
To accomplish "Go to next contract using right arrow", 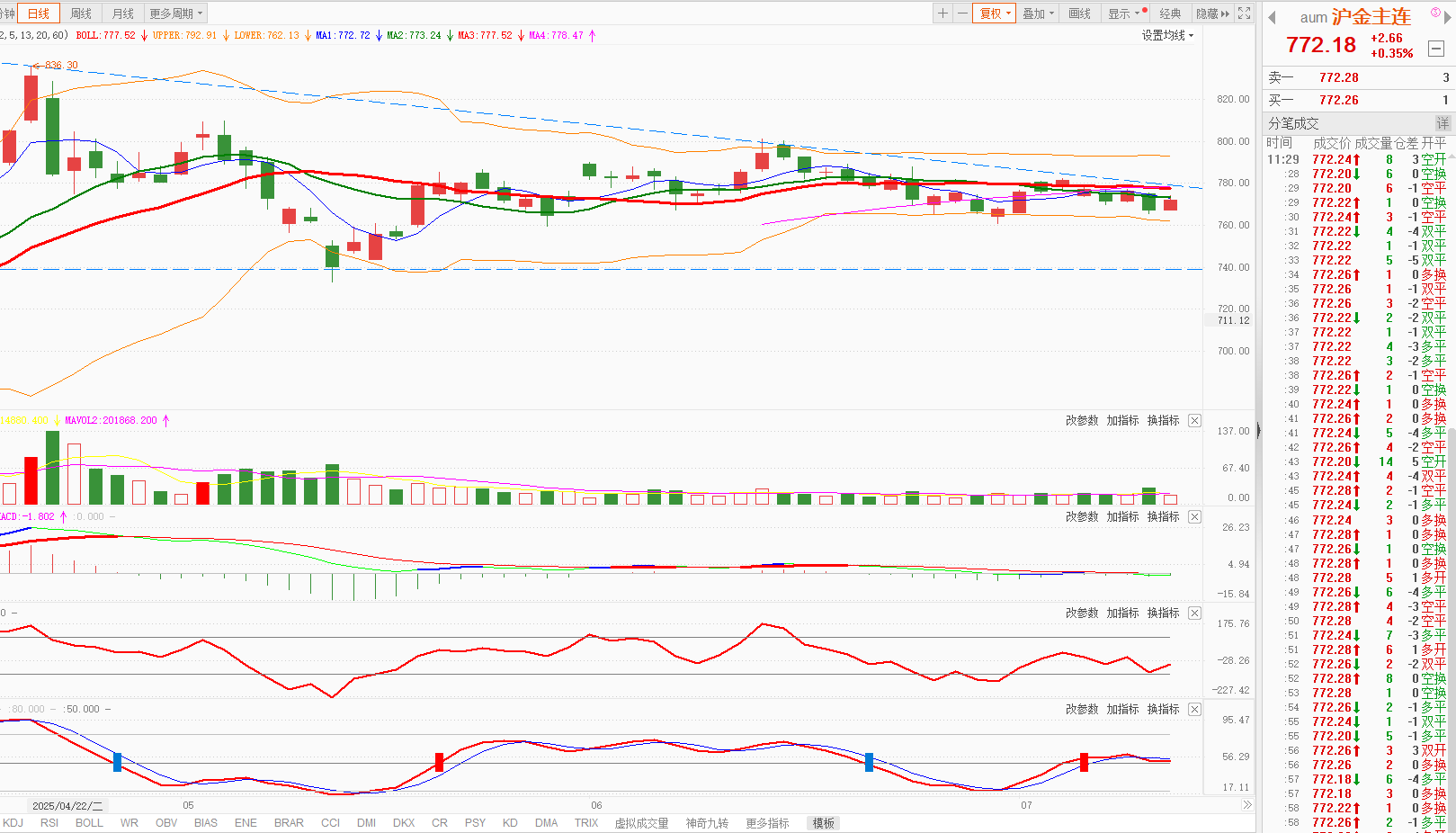I will point(1448,17).
